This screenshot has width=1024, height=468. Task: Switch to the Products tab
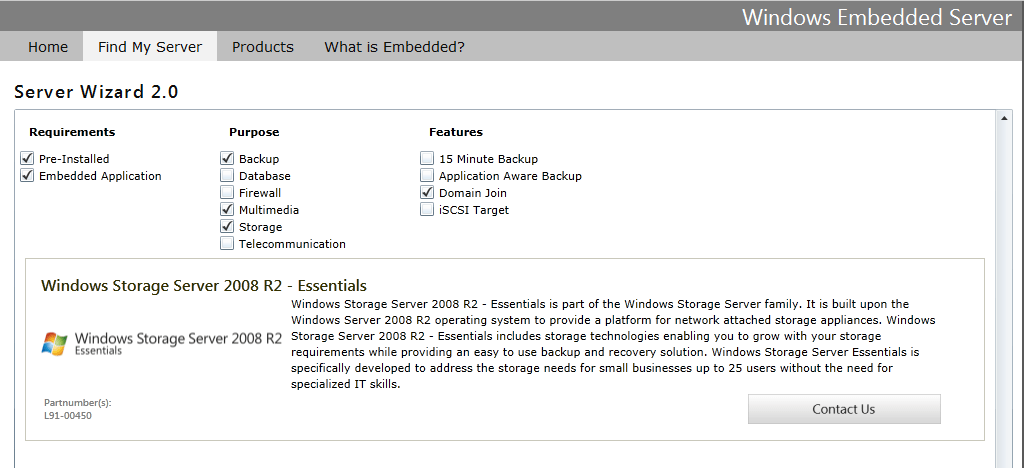coord(263,47)
